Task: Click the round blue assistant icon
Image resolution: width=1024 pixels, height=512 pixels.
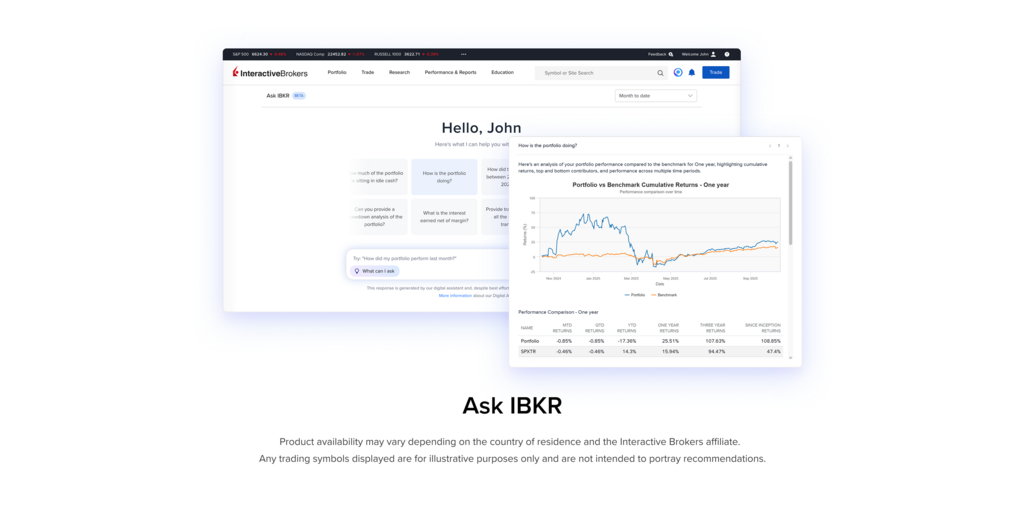Action: coord(678,73)
